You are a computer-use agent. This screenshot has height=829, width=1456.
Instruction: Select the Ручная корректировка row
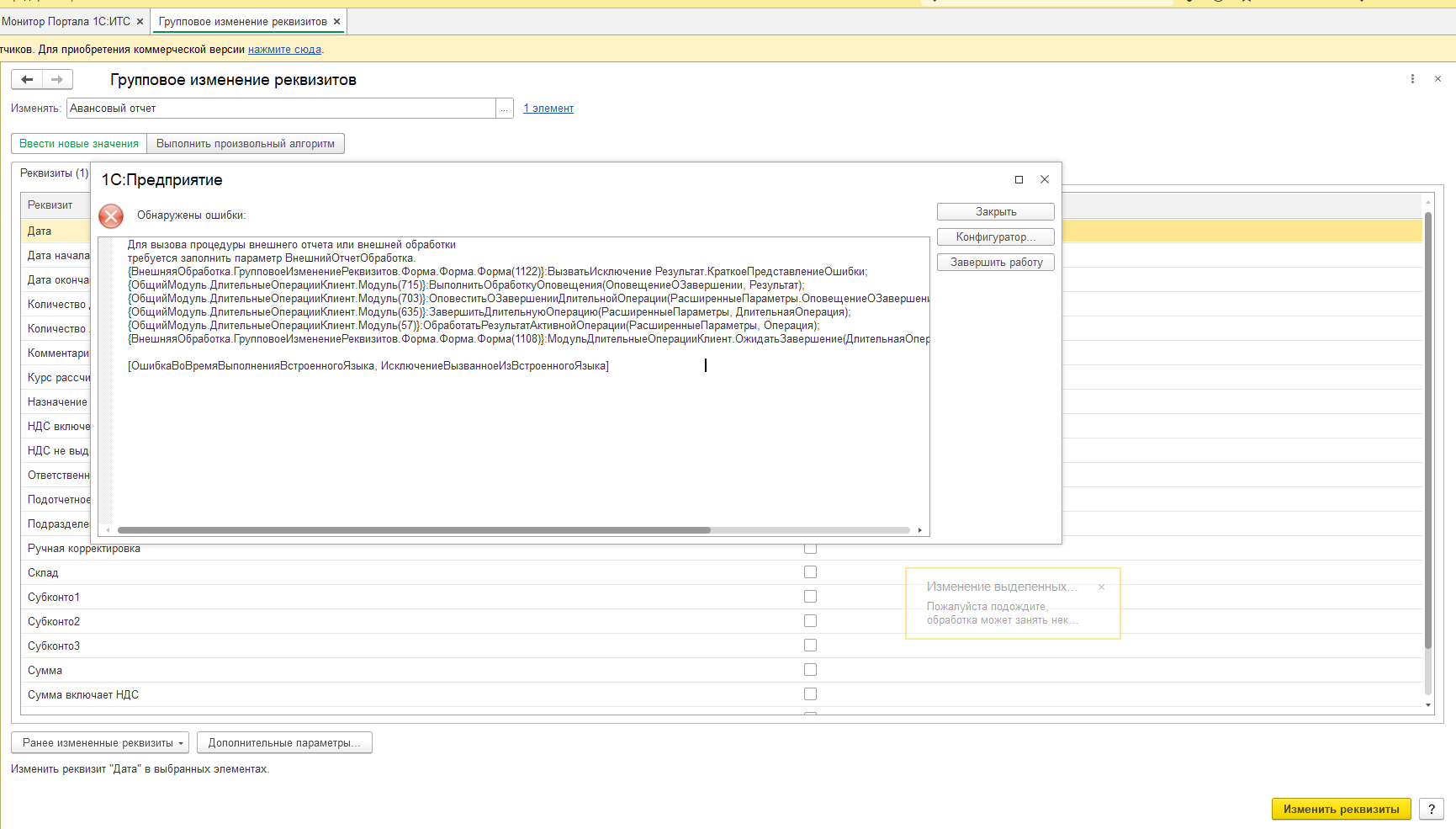[x=721, y=549]
